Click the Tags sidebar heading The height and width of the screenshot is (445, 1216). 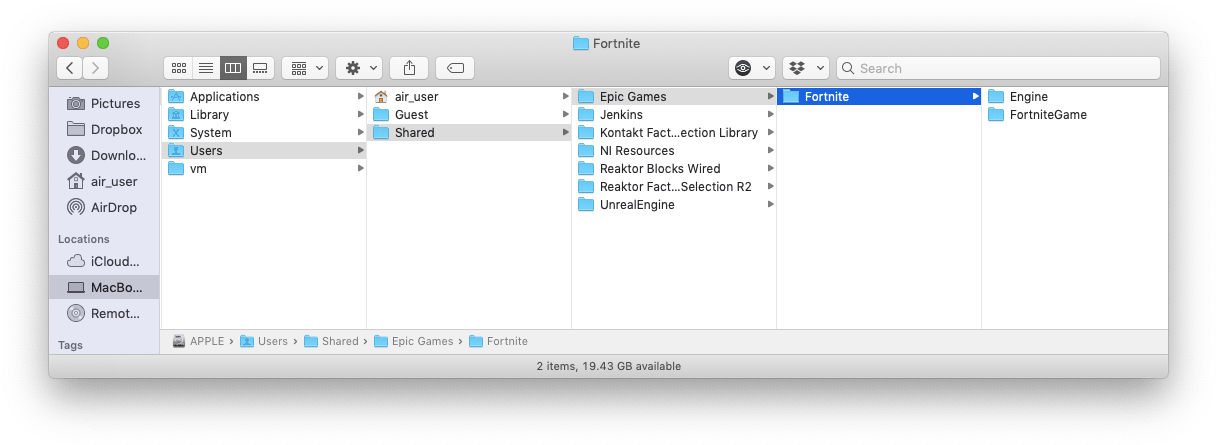(70, 344)
